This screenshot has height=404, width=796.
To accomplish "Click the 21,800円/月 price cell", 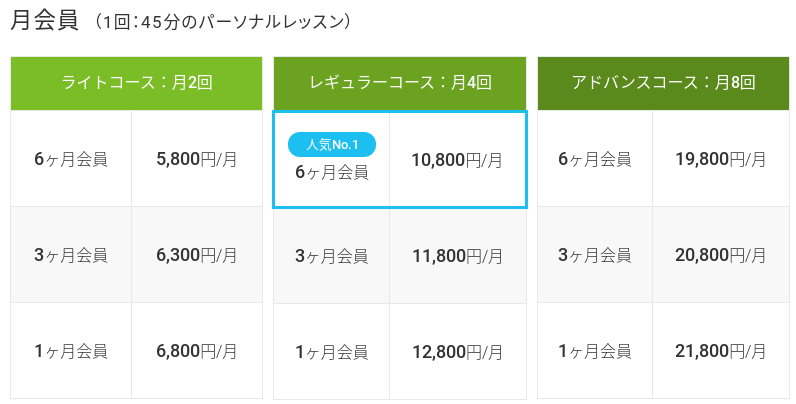I will [721, 351].
